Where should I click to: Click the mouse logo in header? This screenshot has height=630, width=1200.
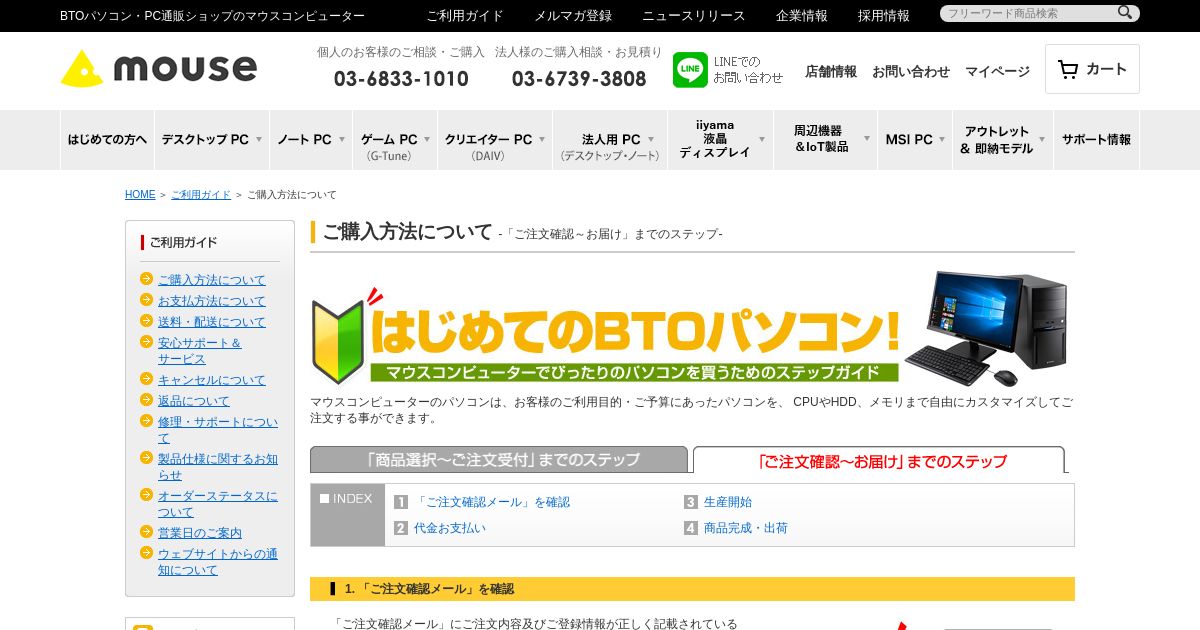point(159,69)
